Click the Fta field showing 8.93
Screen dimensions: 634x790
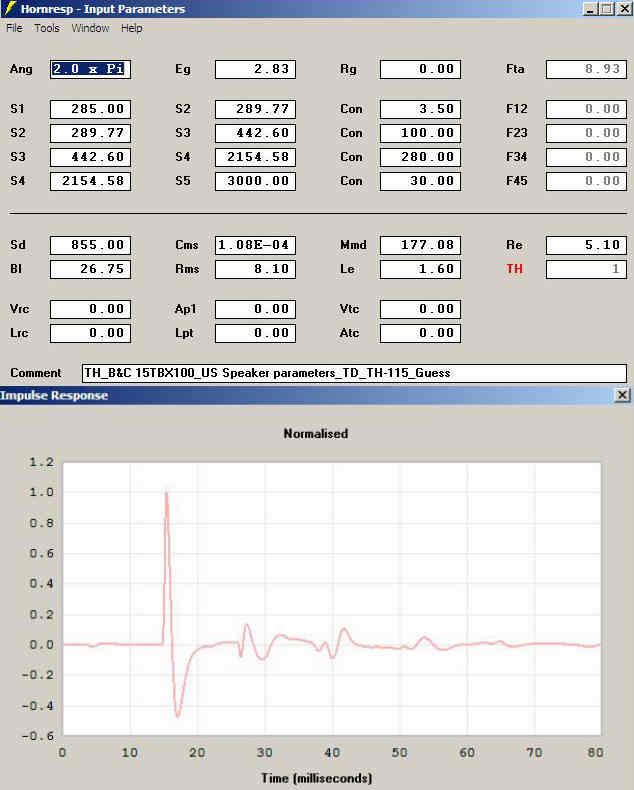tap(586, 69)
